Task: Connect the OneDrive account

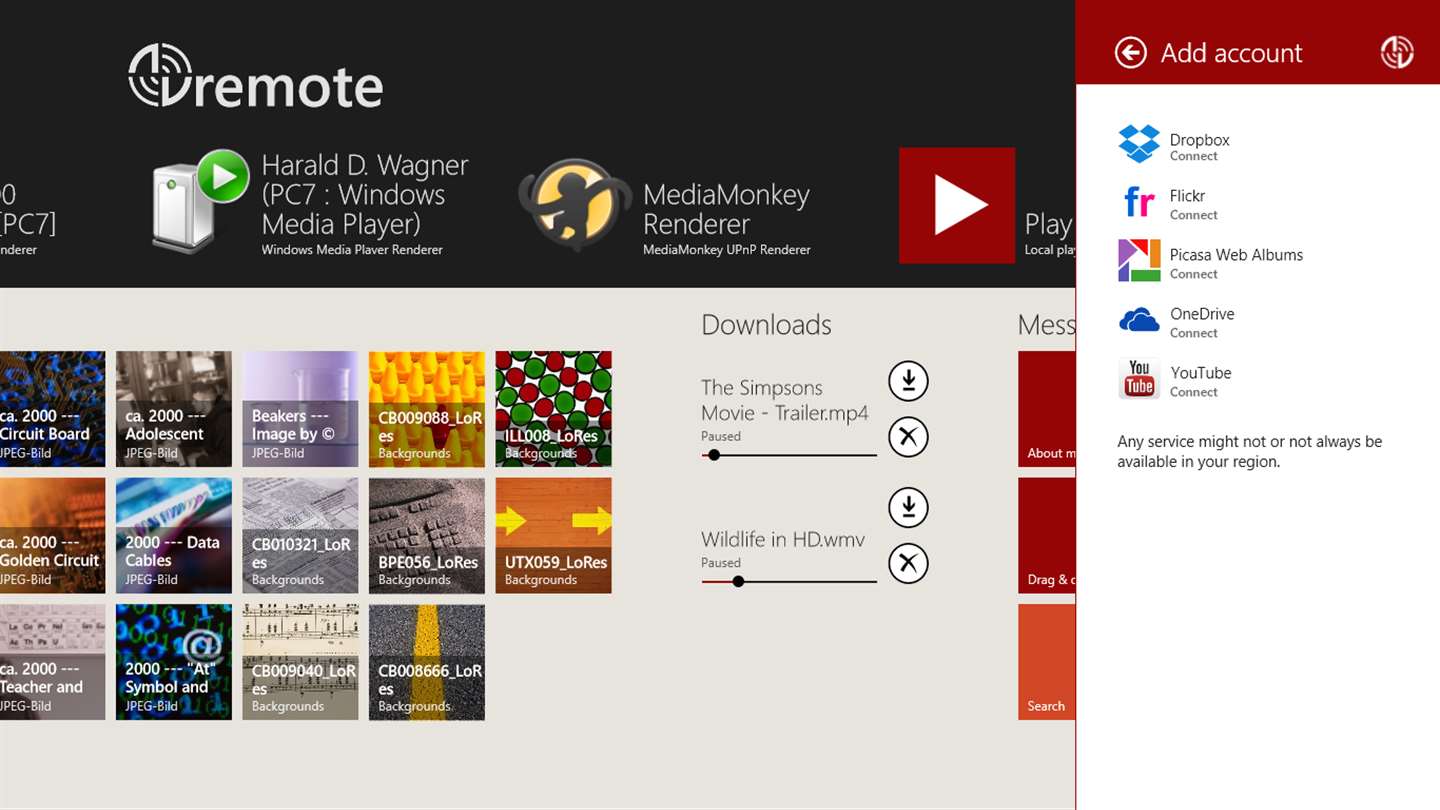Action: click(x=1193, y=333)
